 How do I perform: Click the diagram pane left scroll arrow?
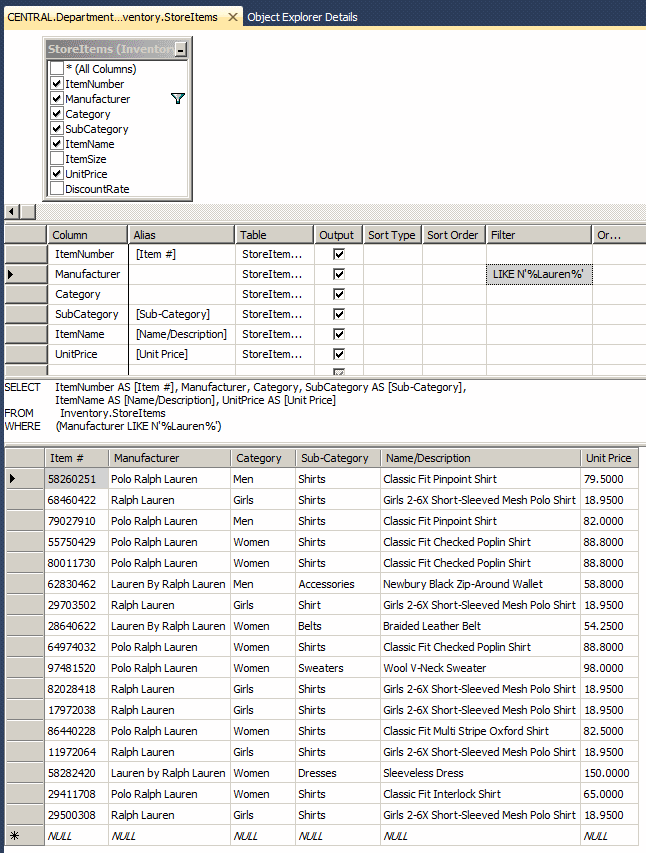(x=12, y=212)
